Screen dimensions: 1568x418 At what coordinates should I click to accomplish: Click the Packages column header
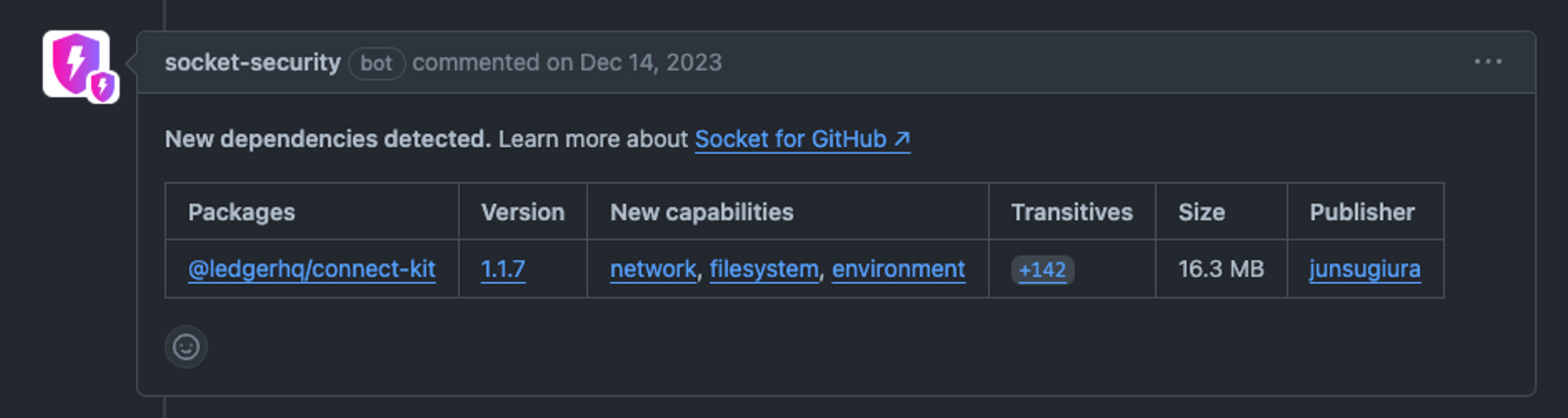(x=241, y=212)
